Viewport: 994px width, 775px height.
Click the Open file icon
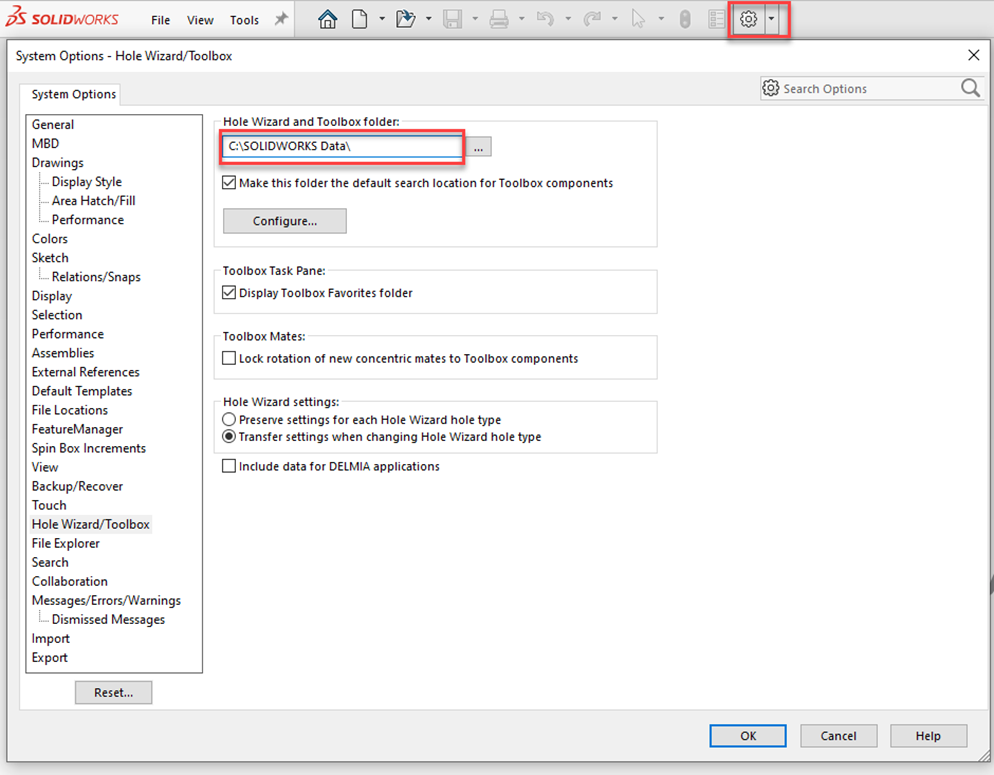coord(408,19)
